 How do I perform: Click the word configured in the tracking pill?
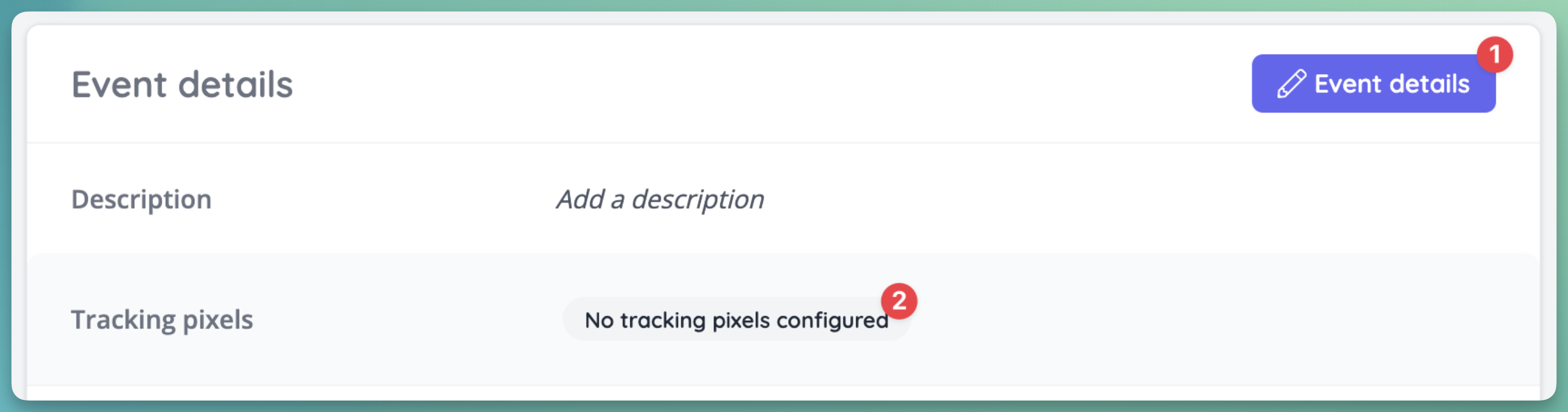pyautogui.click(x=832, y=320)
